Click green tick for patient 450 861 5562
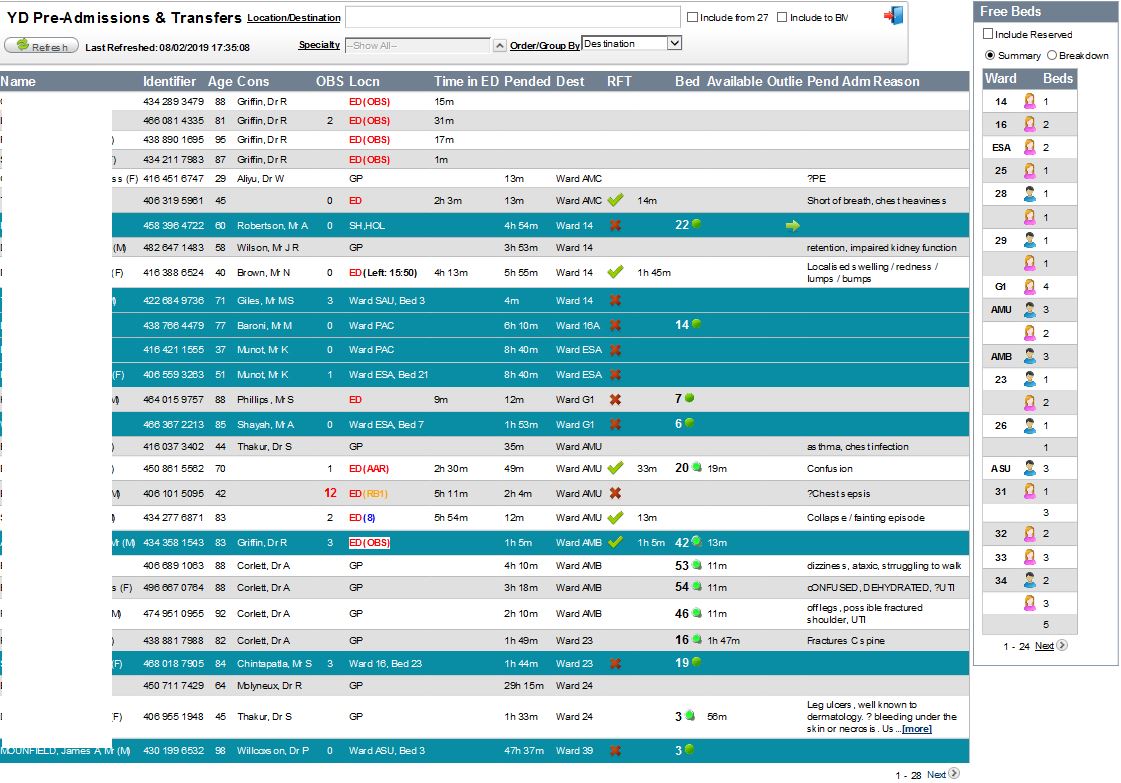The height and width of the screenshot is (783, 1121). pyautogui.click(x=615, y=468)
